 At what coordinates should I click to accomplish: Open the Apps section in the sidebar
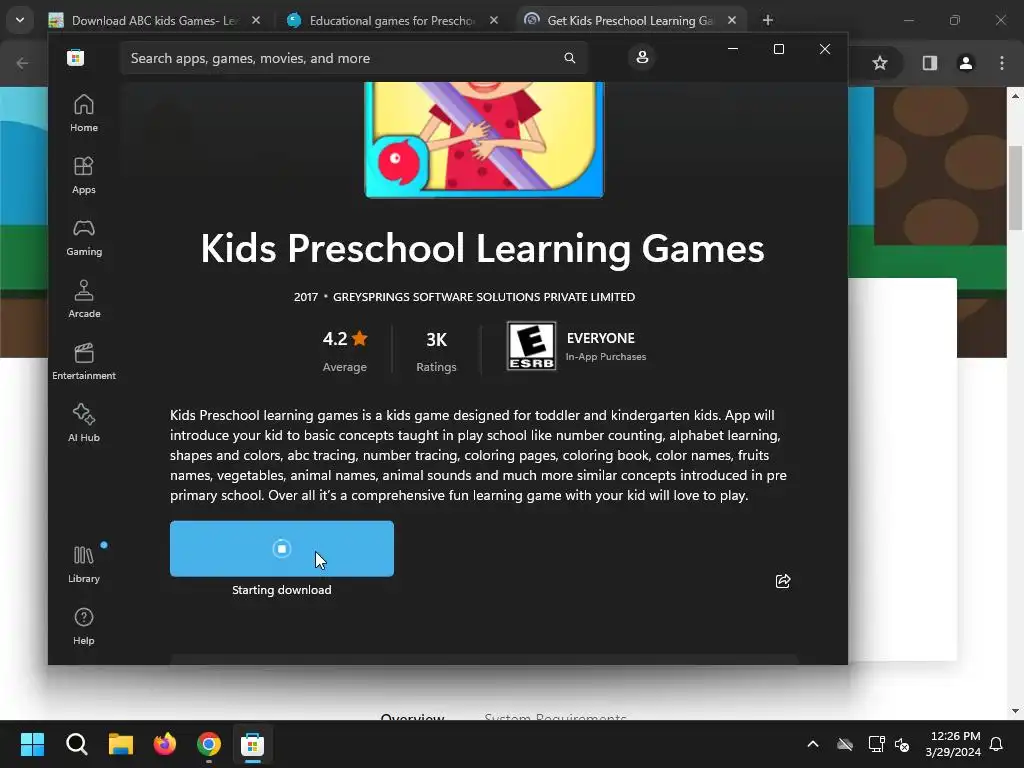84,175
